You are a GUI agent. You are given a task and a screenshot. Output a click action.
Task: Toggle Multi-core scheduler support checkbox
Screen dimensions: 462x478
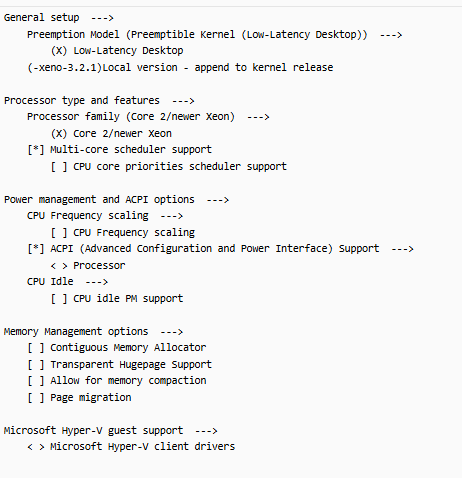tap(36, 150)
